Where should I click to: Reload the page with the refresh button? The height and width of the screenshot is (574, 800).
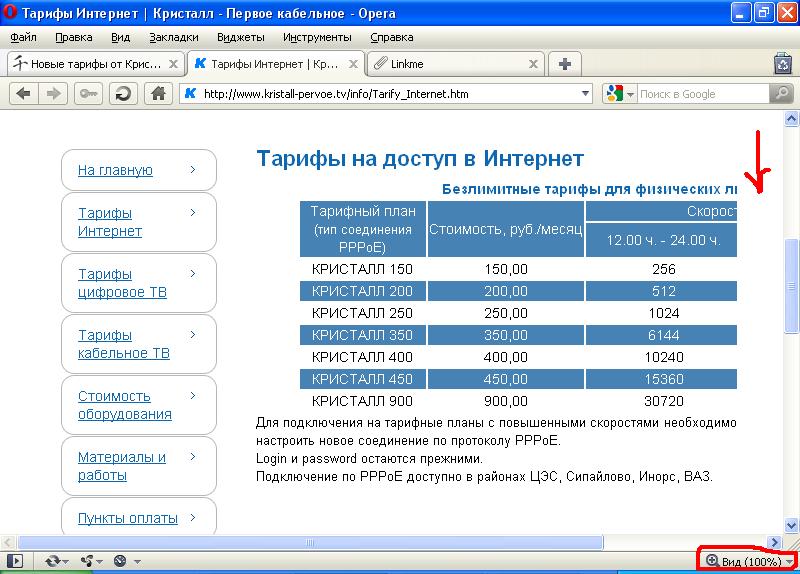click(x=123, y=94)
